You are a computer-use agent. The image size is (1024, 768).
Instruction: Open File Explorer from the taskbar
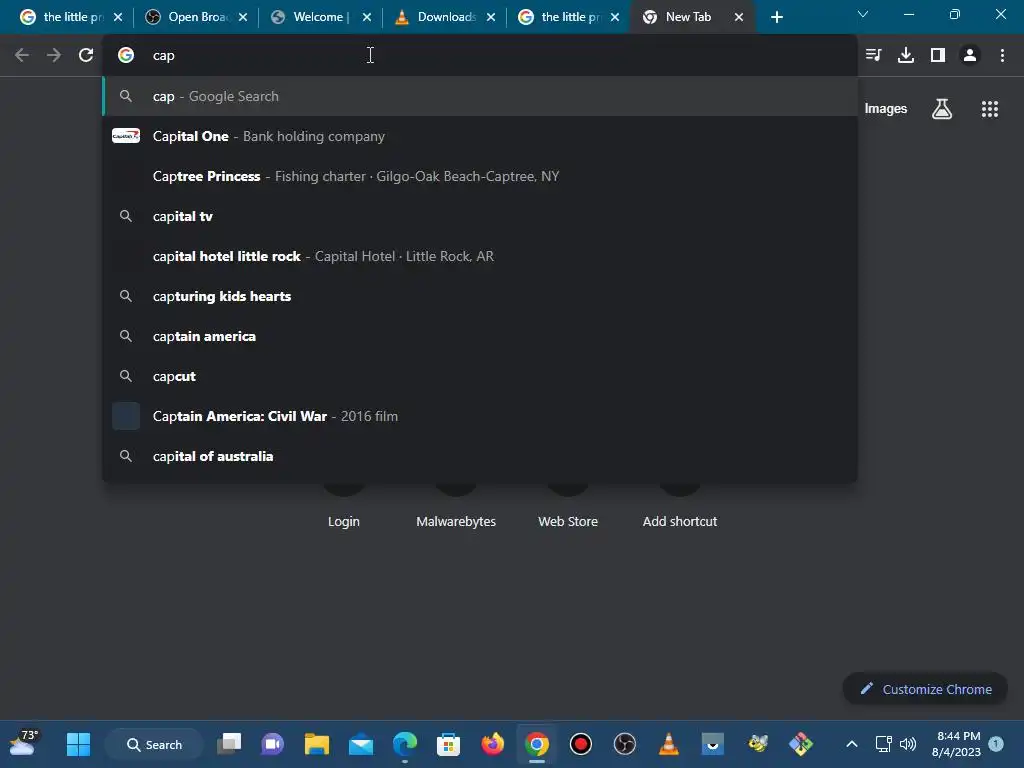[x=317, y=744]
